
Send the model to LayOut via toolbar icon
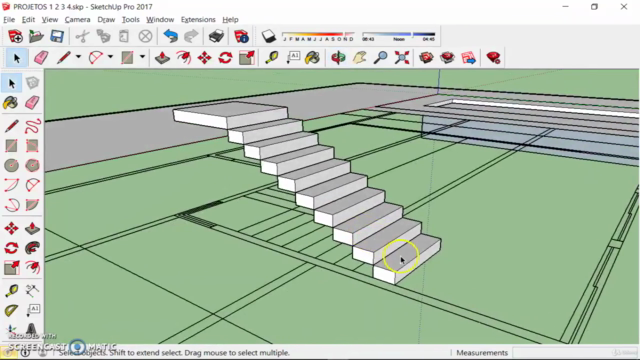pos(469,58)
